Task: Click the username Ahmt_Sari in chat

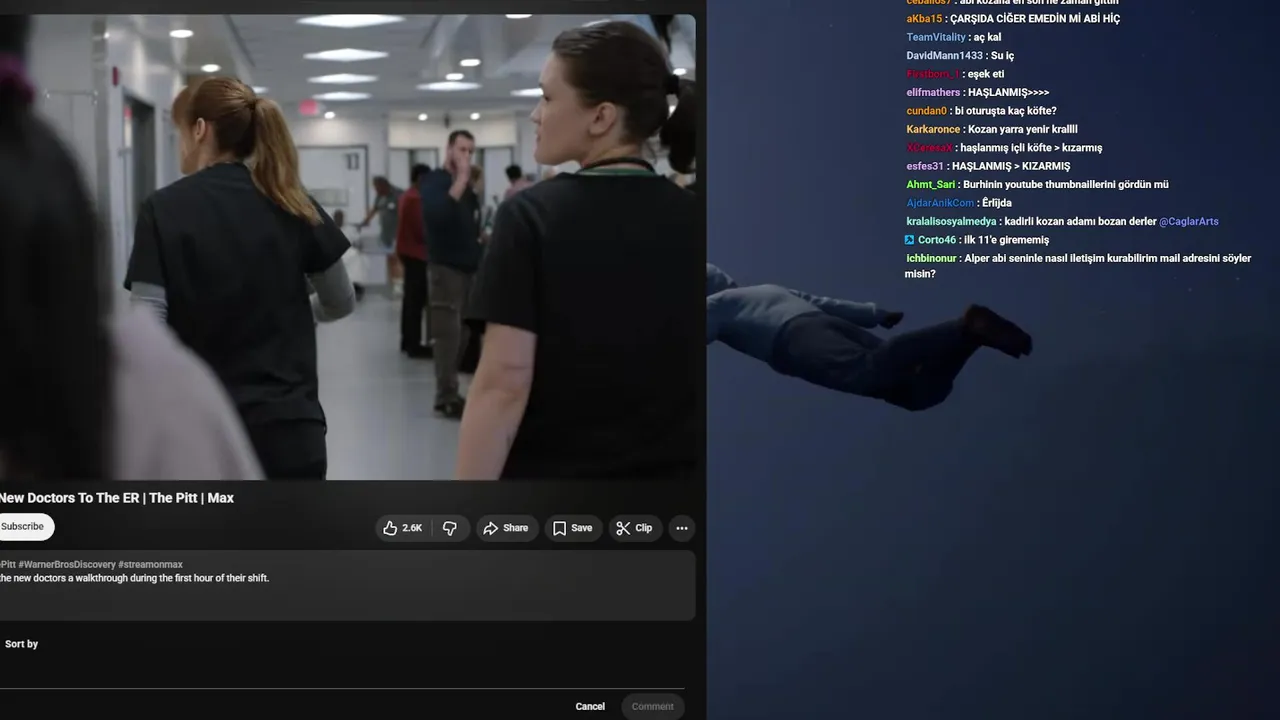Action: [931, 184]
